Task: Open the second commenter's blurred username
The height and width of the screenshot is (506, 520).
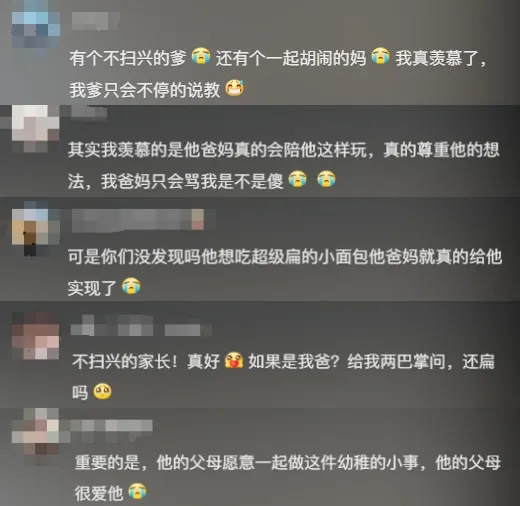Action: tap(89, 112)
